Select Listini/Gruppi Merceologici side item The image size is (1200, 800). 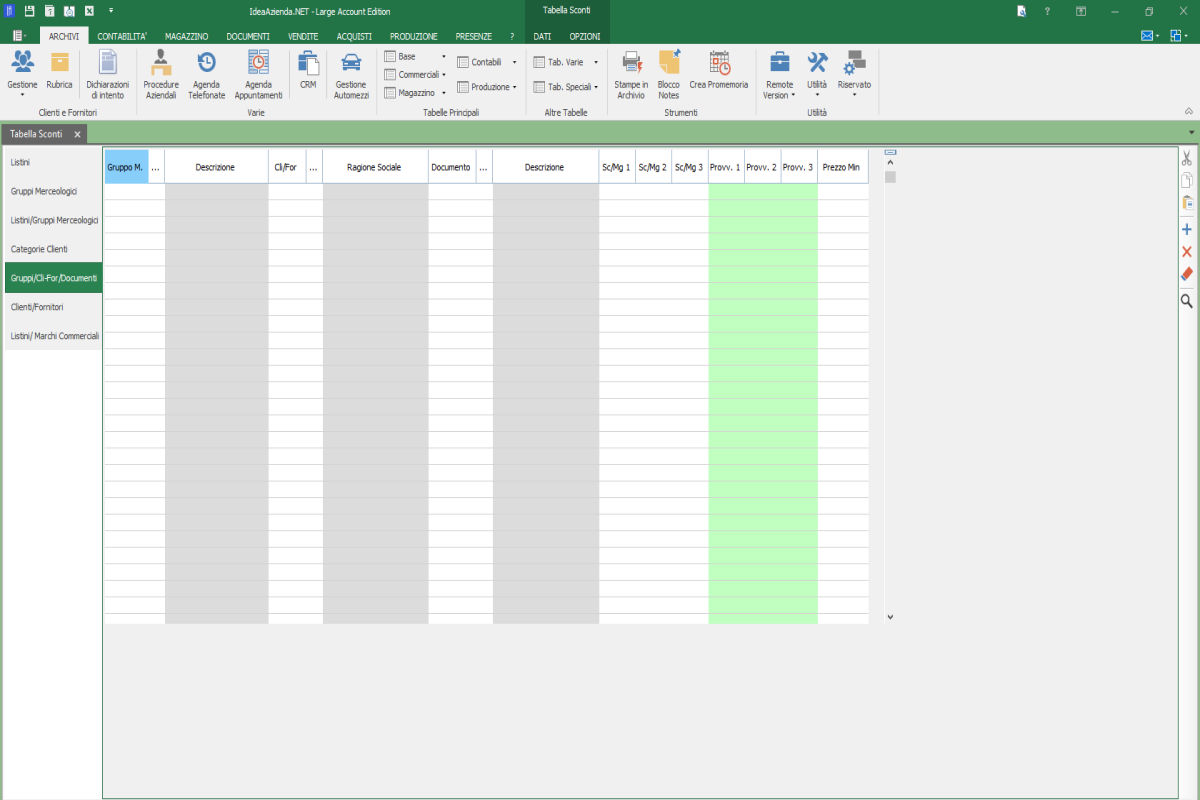pyautogui.click(x=52, y=219)
